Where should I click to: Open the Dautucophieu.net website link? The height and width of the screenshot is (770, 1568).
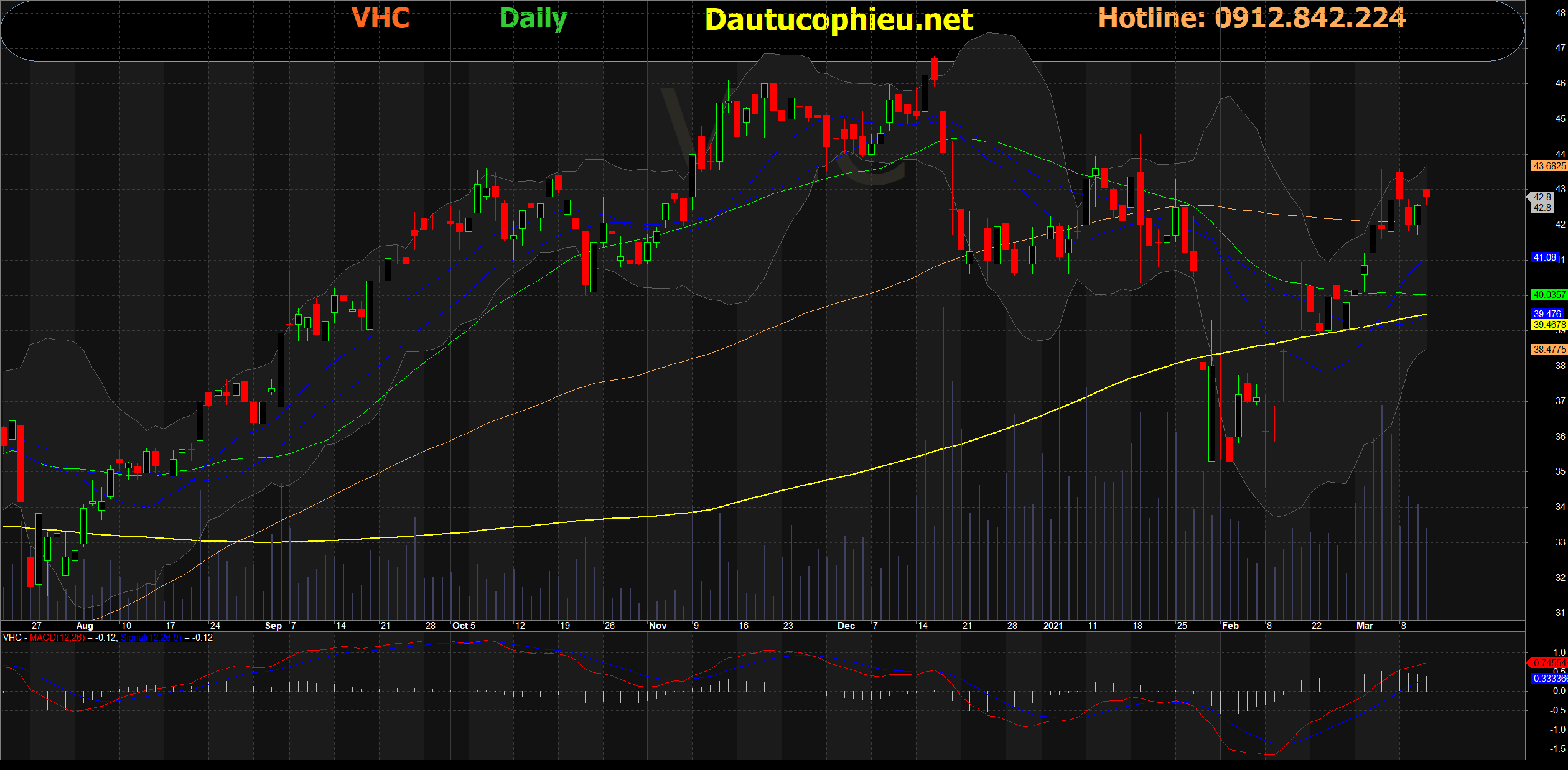pyautogui.click(x=838, y=20)
